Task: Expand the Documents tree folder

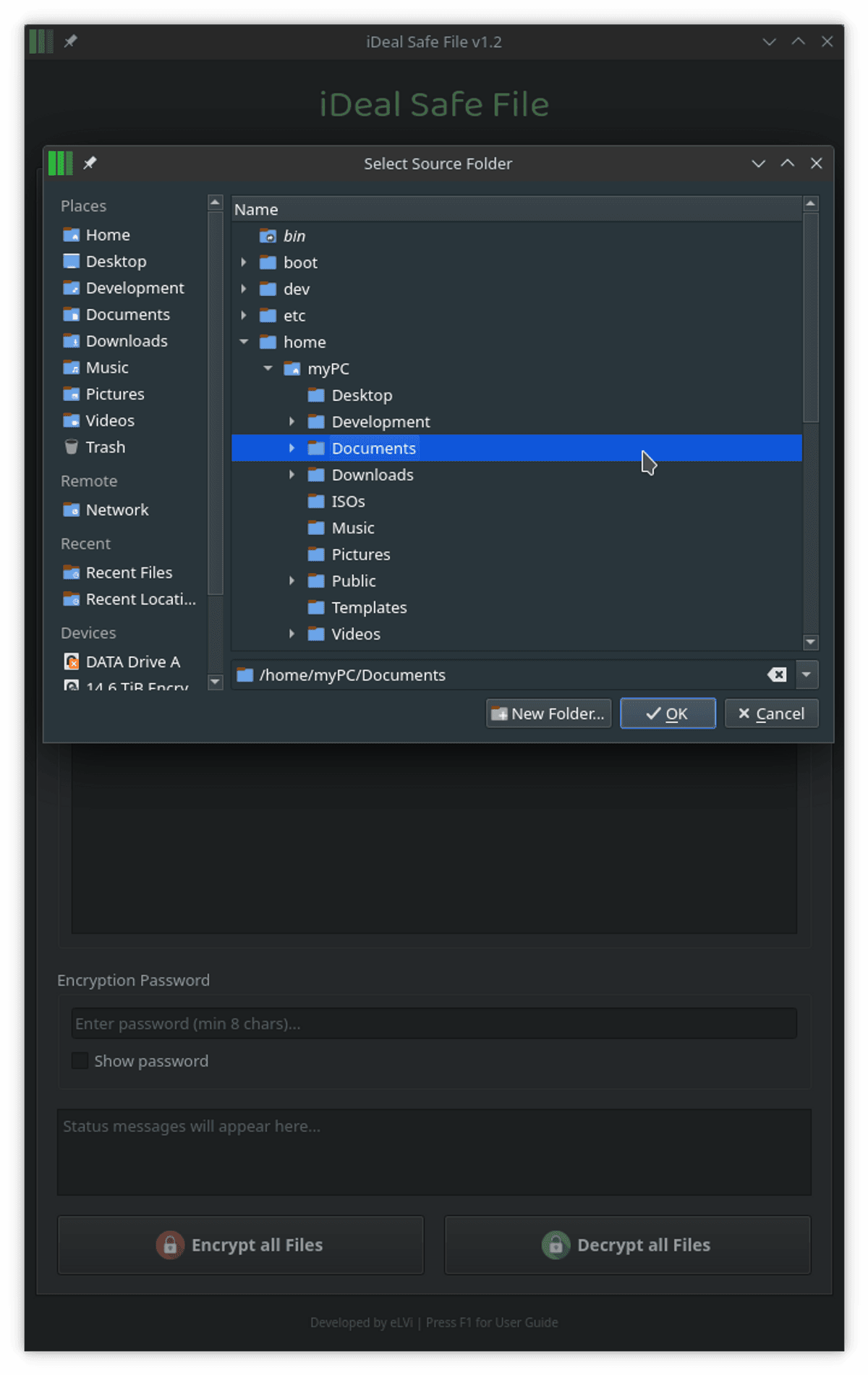Action: tap(292, 449)
